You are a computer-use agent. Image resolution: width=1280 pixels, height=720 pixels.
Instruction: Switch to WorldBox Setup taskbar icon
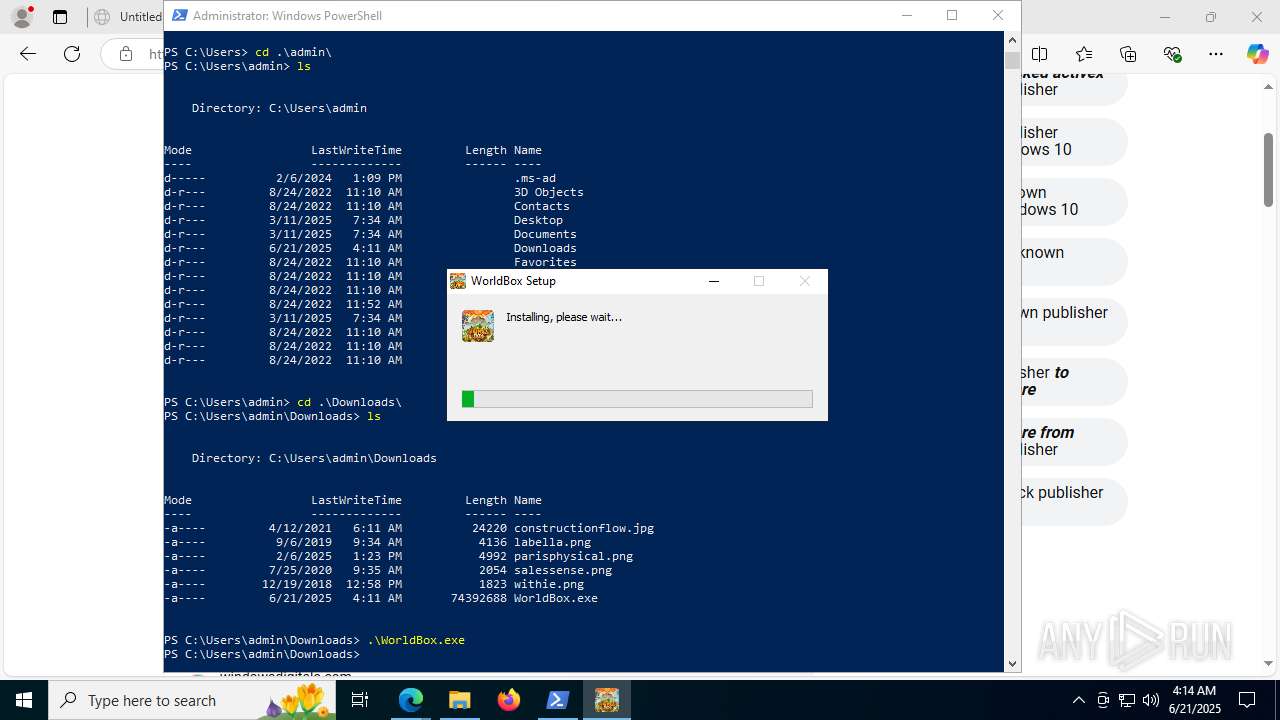(x=606, y=700)
